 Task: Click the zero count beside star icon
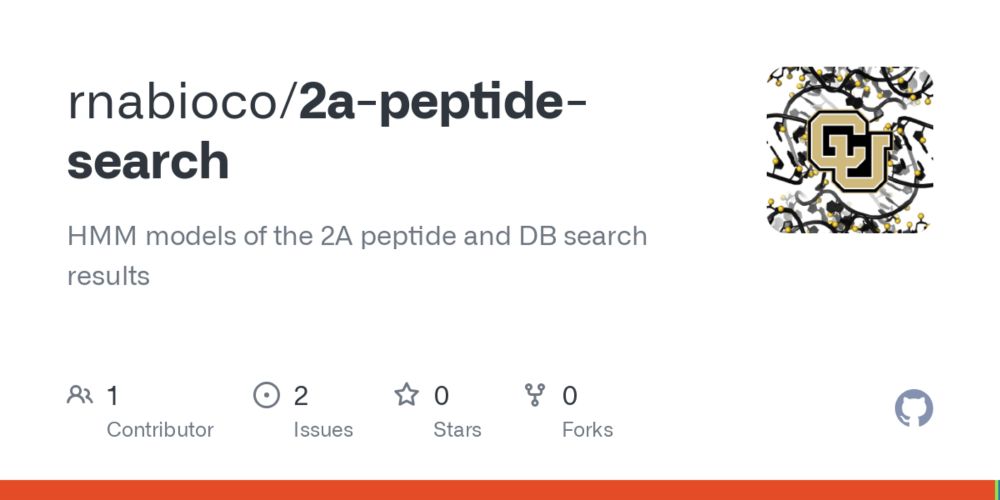pos(441,396)
